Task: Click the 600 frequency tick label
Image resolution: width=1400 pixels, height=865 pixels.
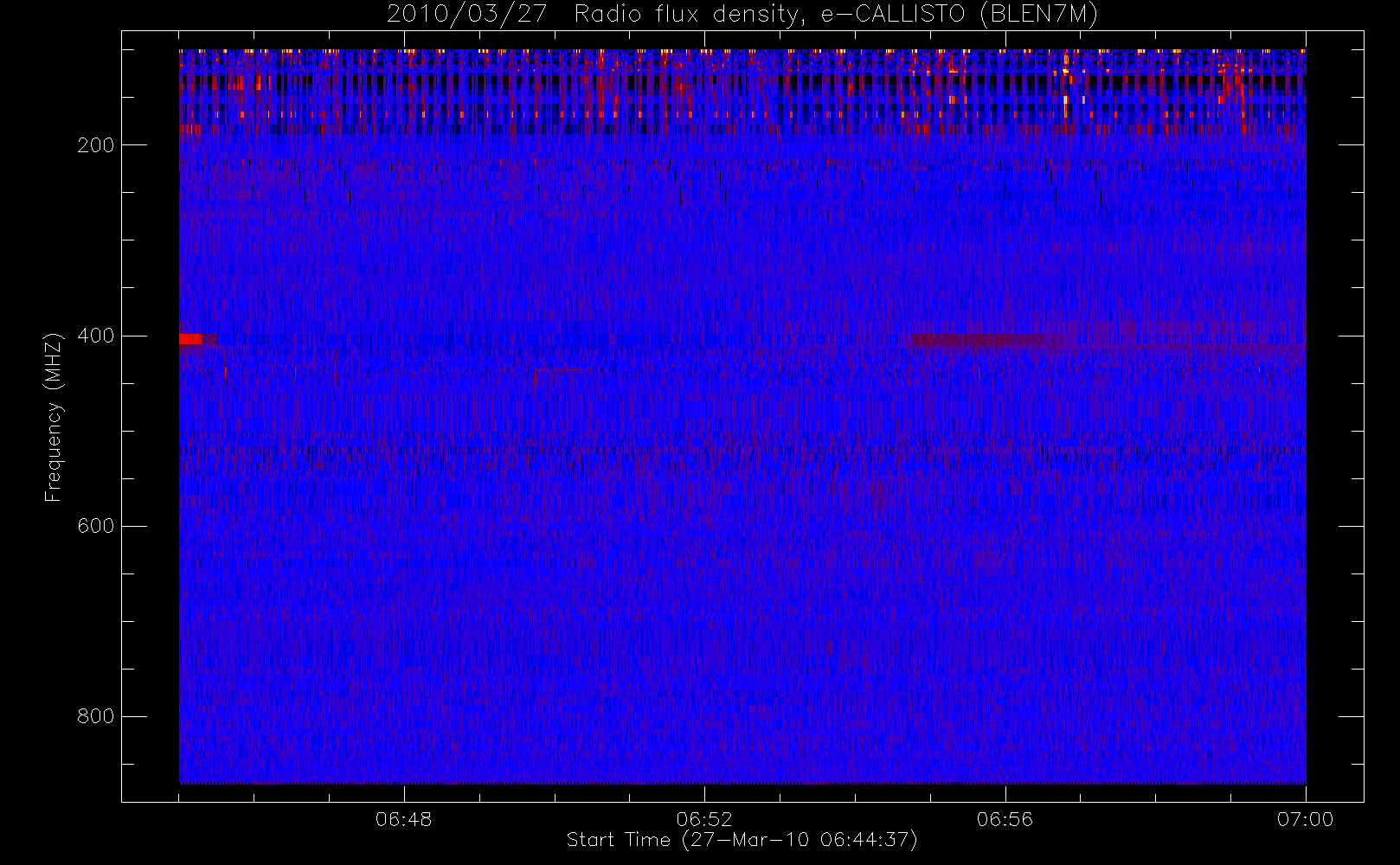Action: (x=95, y=526)
